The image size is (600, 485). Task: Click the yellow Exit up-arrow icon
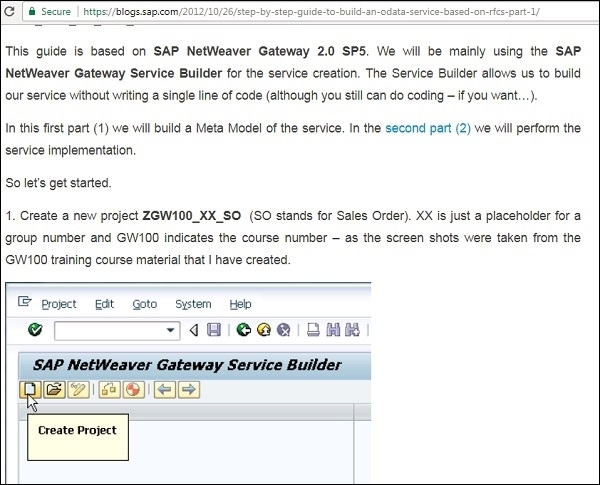(x=264, y=330)
